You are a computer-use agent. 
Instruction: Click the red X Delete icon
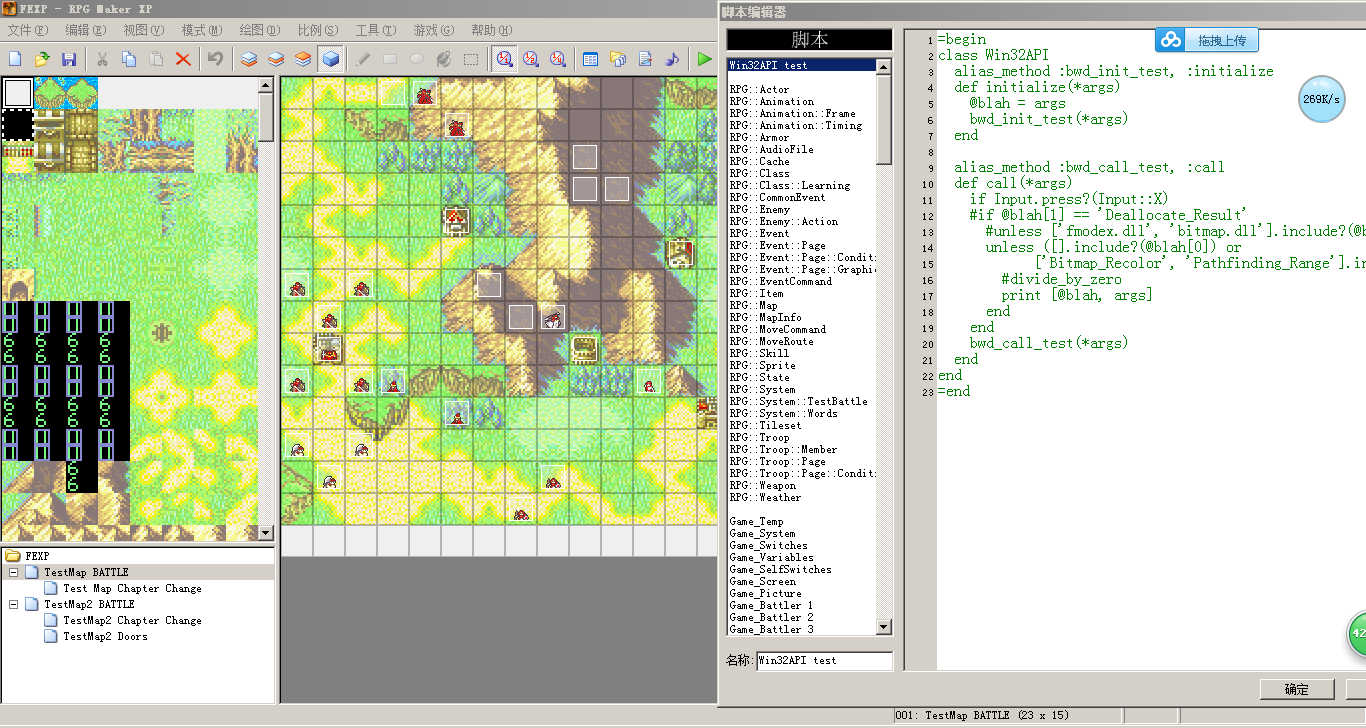pyautogui.click(x=183, y=59)
